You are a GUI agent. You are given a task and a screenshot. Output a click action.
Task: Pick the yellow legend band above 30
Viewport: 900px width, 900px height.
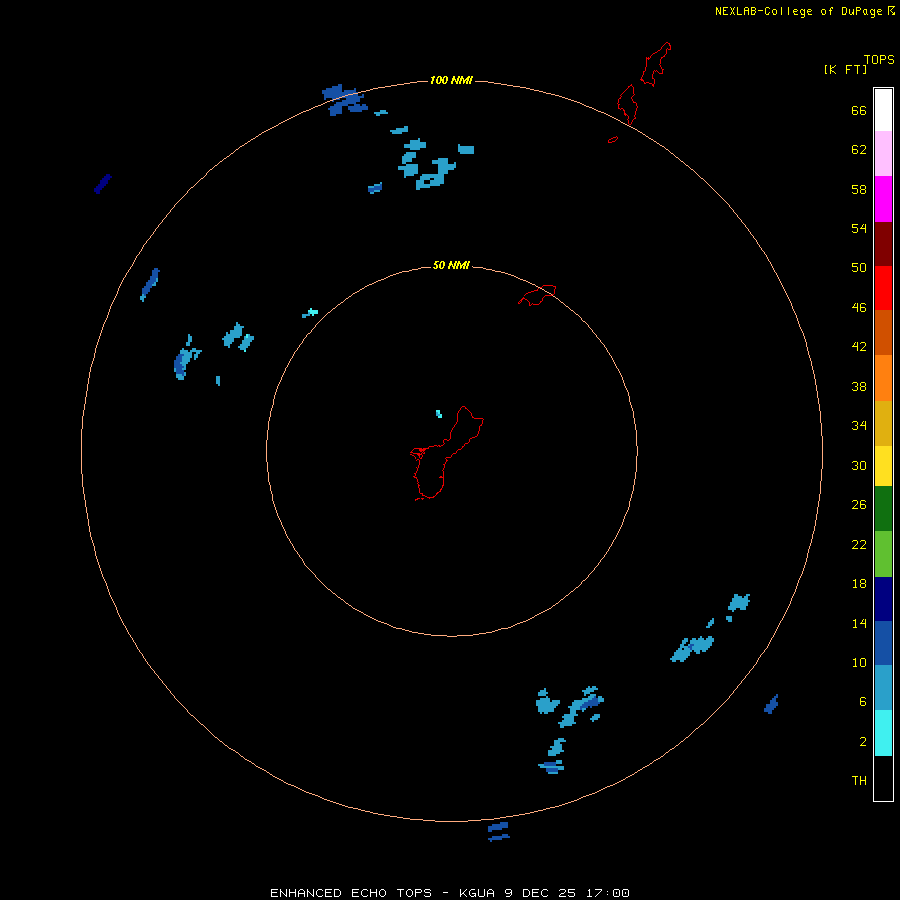click(x=883, y=466)
